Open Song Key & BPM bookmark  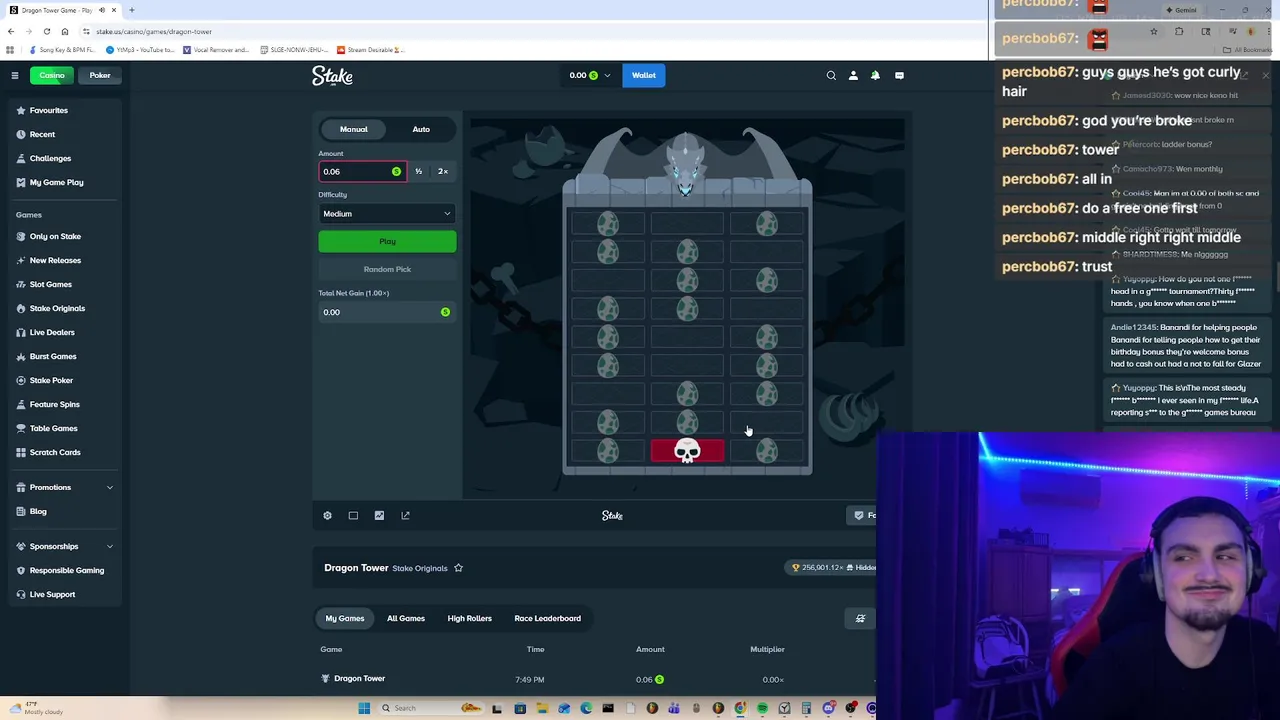coord(63,49)
